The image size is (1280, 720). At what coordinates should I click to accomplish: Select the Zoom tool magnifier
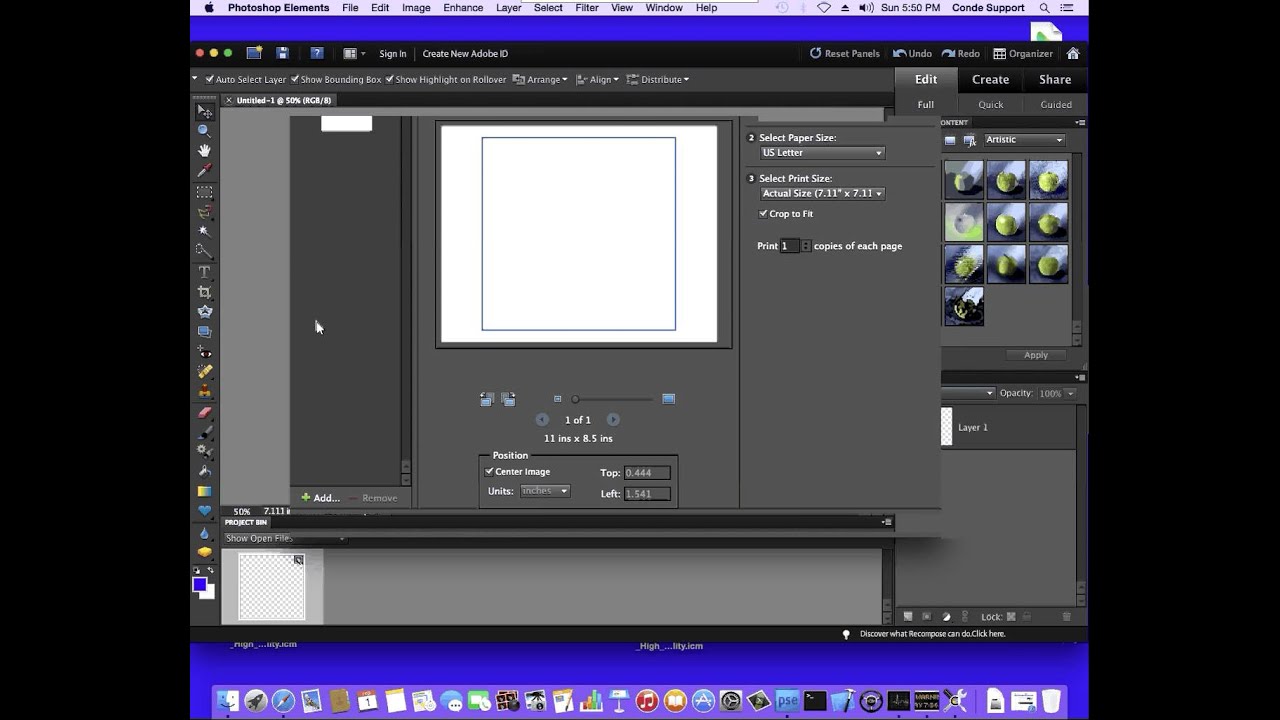pyautogui.click(x=204, y=131)
